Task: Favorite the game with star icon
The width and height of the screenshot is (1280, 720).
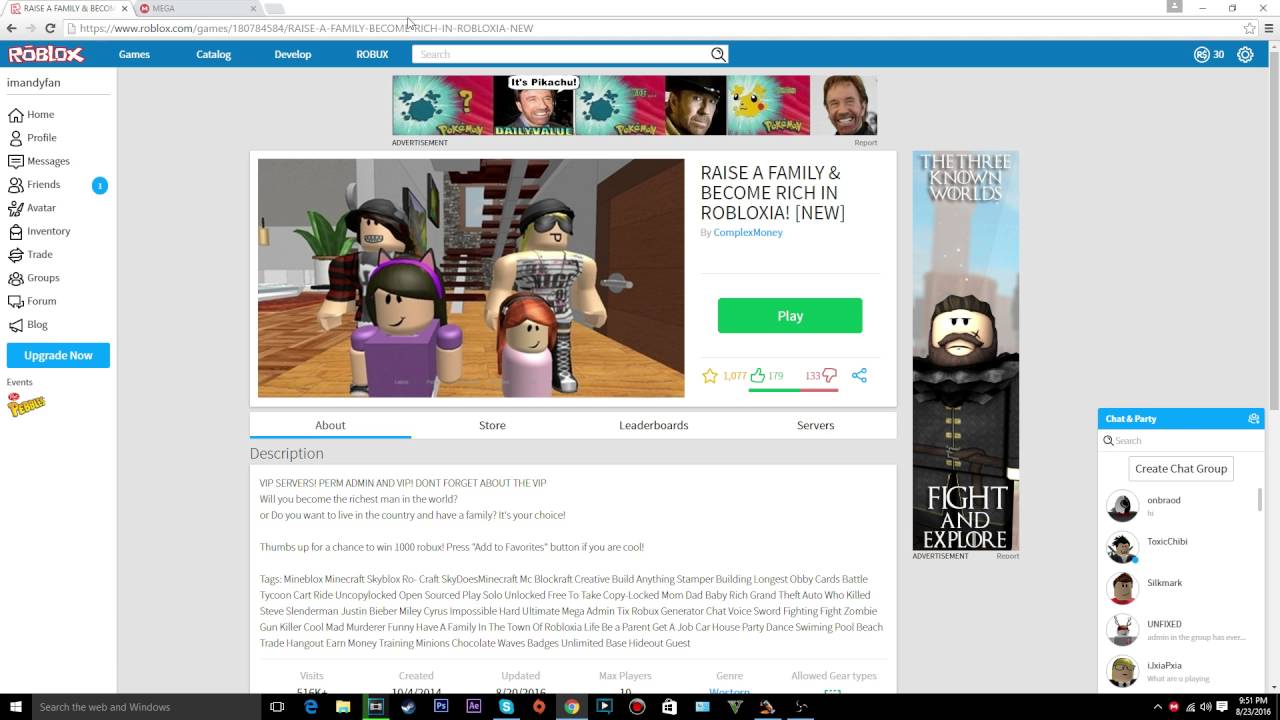Action: [710, 376]
